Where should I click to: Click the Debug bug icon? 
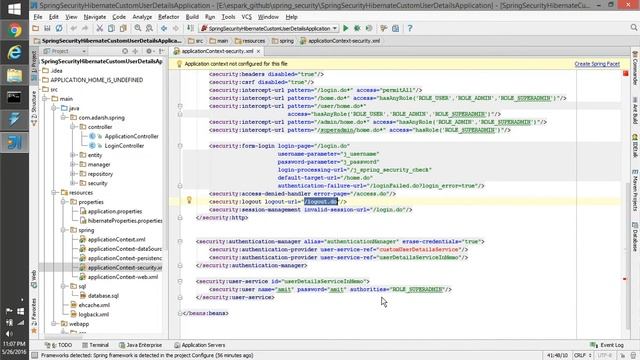point(357,28)
